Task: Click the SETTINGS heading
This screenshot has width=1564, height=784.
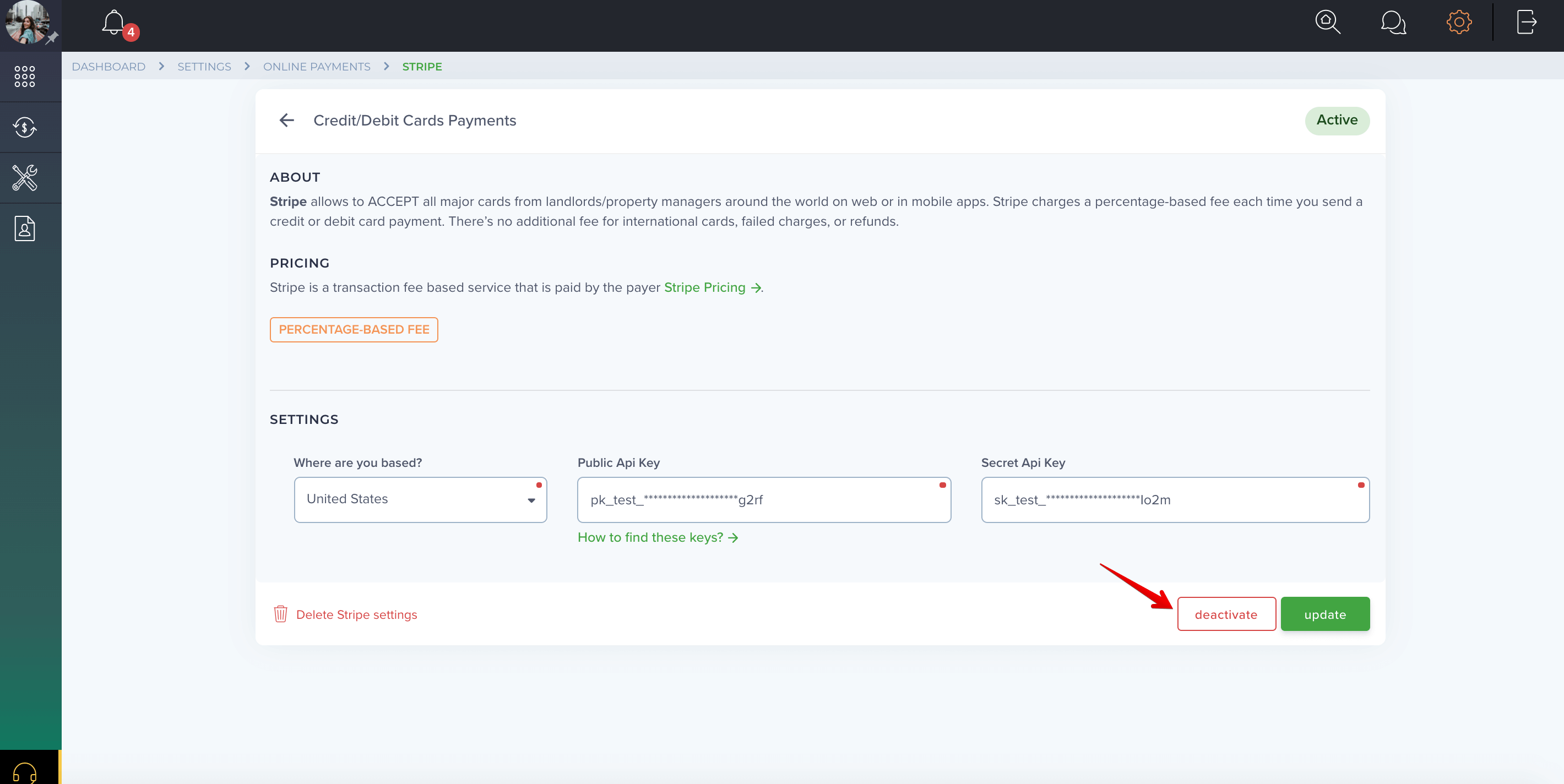Action: [x=303, y=420]
